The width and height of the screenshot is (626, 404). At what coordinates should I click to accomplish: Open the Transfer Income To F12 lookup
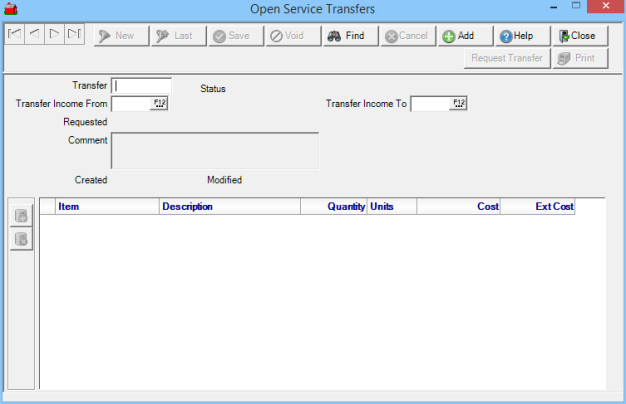tap(459, 103)
